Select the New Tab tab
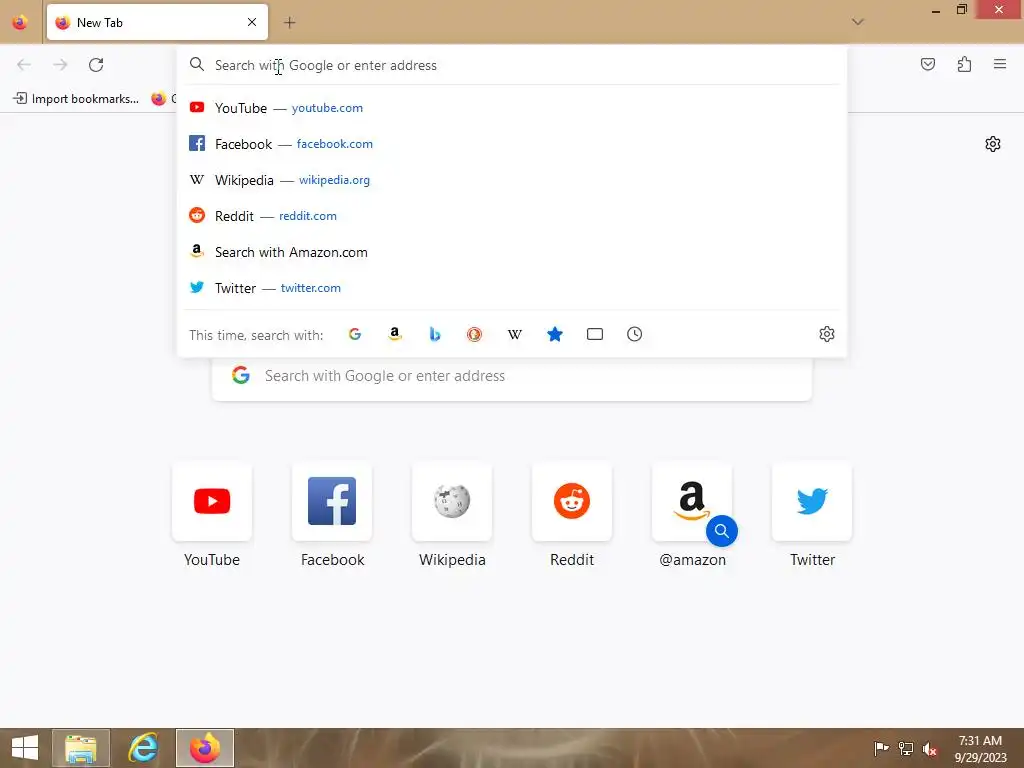The width and height of the screenshot is (1024, 768). click(x=157, y=22)
